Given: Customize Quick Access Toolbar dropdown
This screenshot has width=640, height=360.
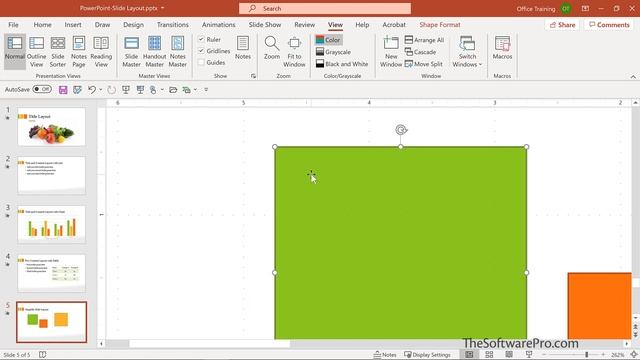Looking at the screenshot, I should click(x=206, y=90).
